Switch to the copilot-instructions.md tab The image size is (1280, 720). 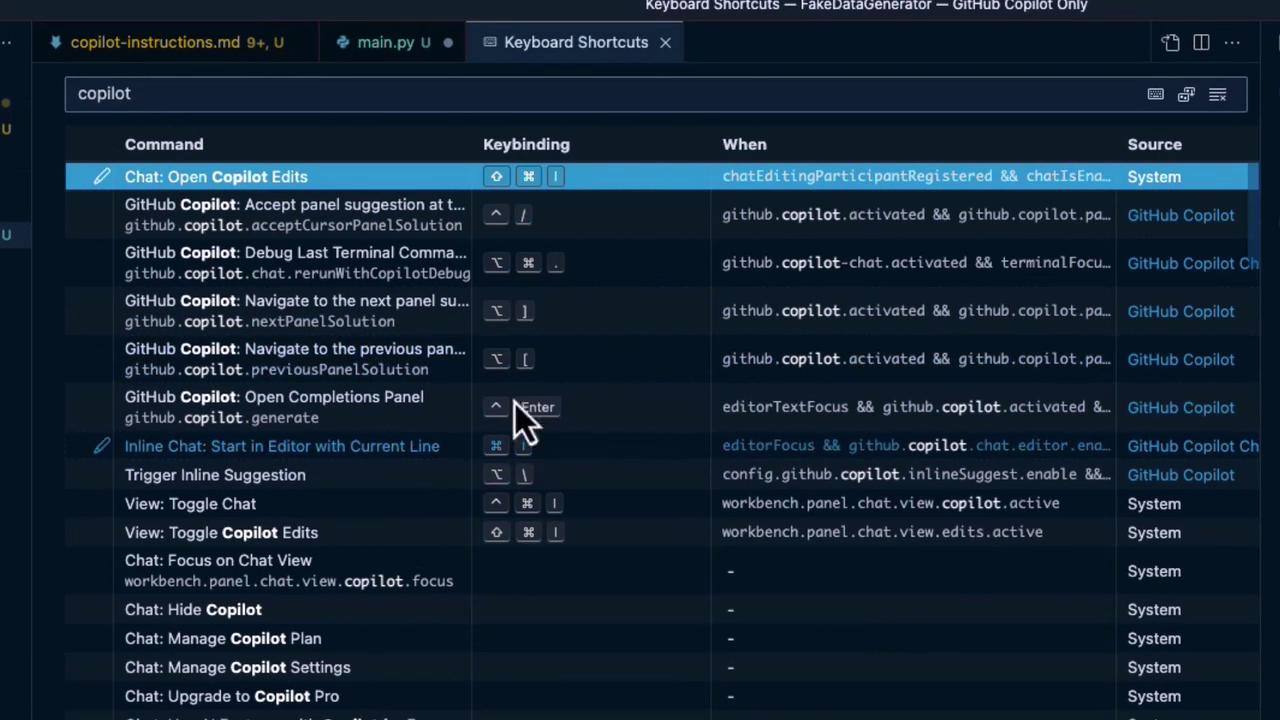click(169, 42)
